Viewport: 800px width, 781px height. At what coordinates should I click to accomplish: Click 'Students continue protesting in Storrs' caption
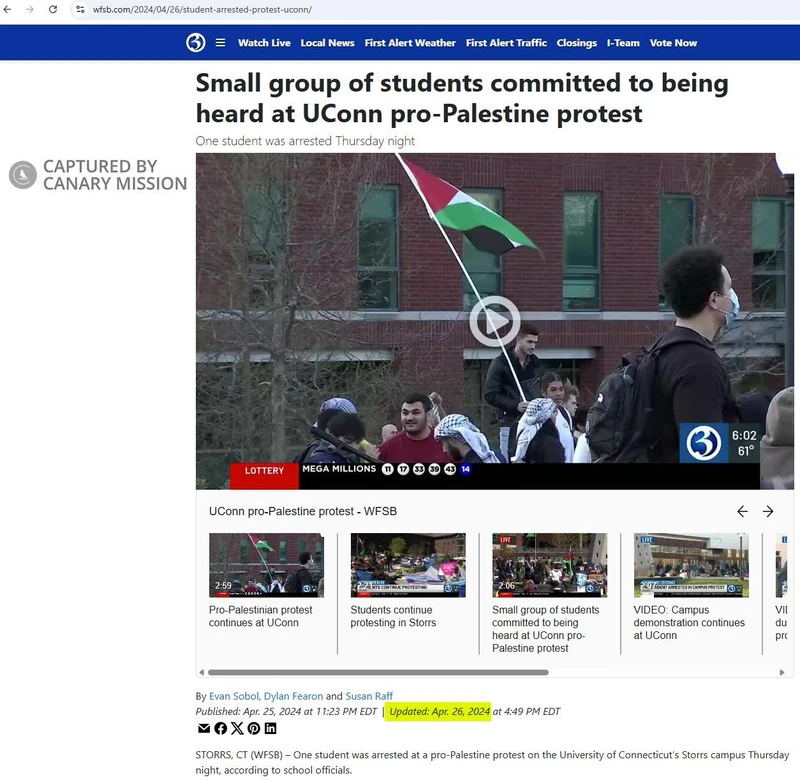click(393, 616)
